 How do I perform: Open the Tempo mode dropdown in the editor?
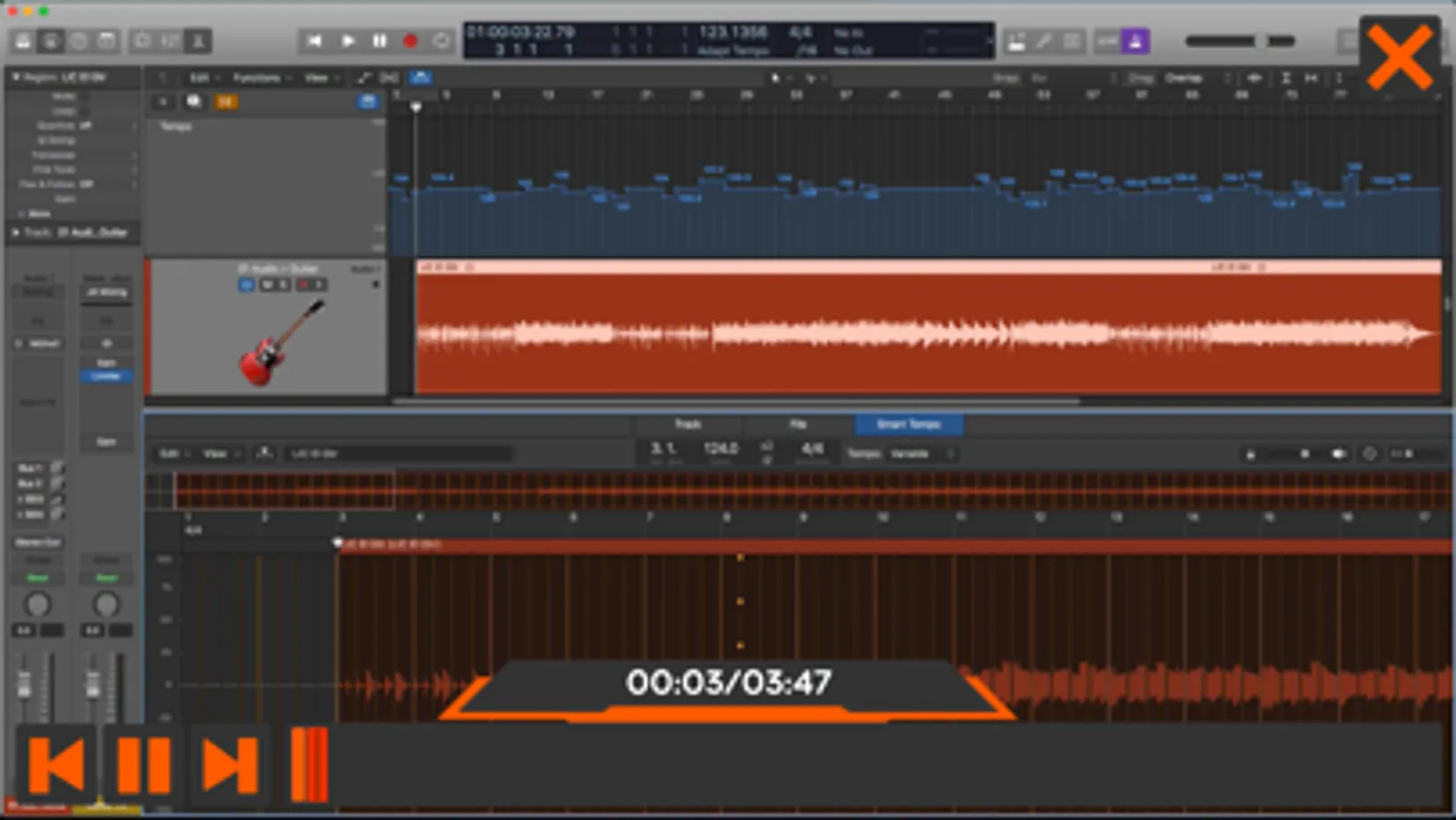tap(921, 454)
